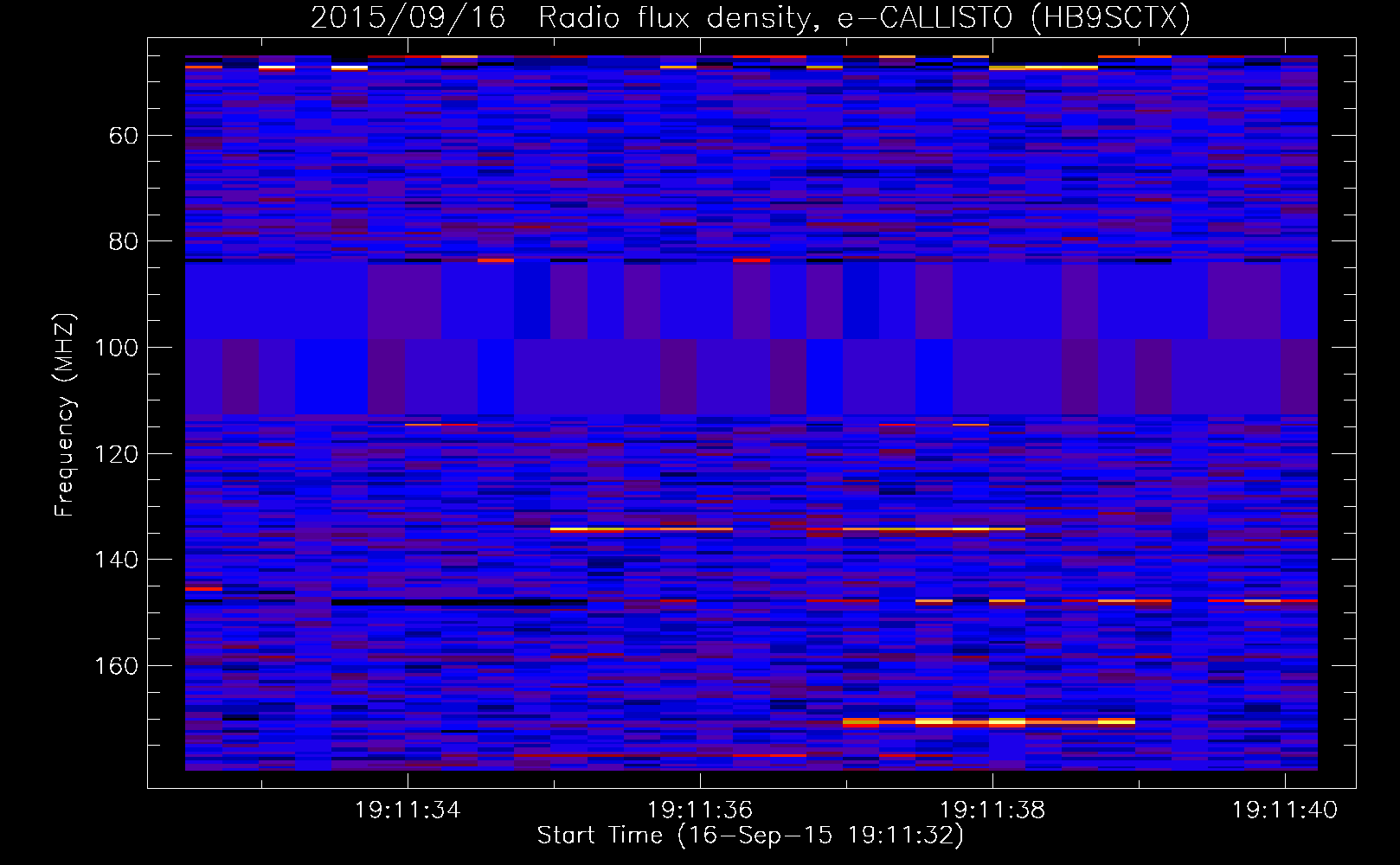Click the 19:11:34 time tick label
The width and height of the screenshot is (1400, 865).
pyautogui.click(x=408, y=811)
